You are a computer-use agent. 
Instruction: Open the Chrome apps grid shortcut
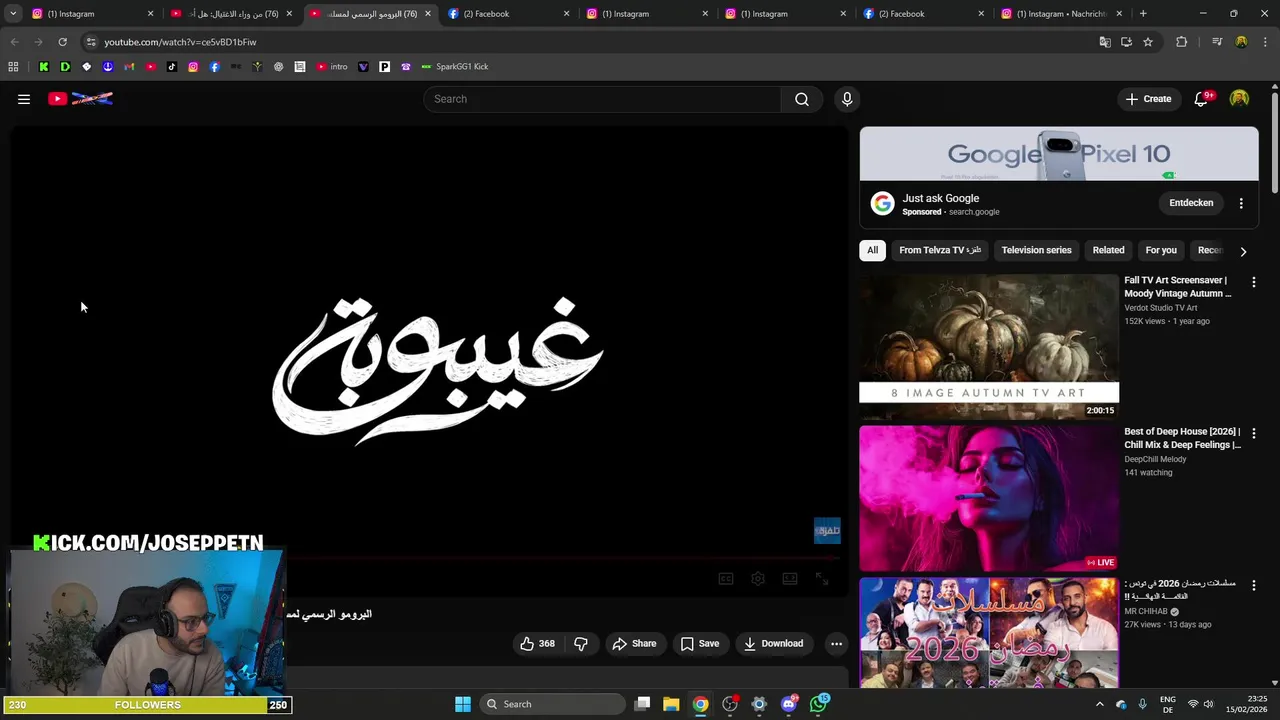coord(13,67)
